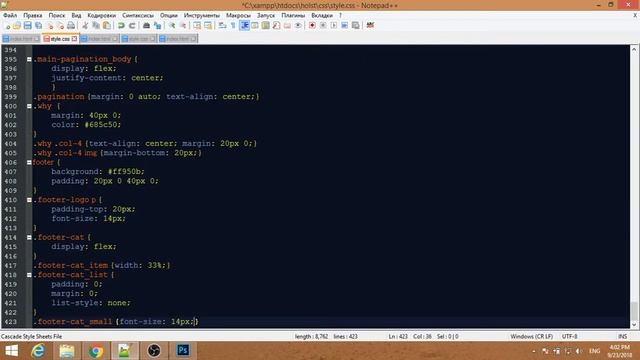Undo last edit with the Undo icon
The height and width of the screenshot is (360, 640).
click(121, 25)
